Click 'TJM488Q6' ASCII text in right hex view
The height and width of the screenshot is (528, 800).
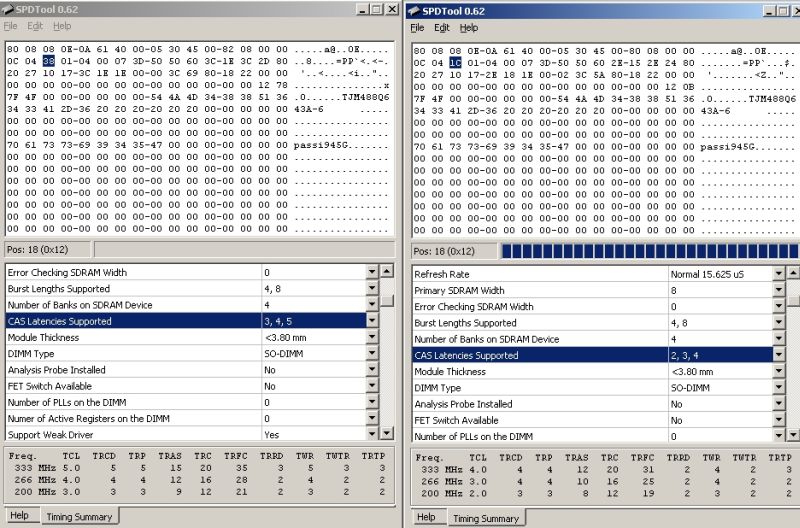pos(772,98)
